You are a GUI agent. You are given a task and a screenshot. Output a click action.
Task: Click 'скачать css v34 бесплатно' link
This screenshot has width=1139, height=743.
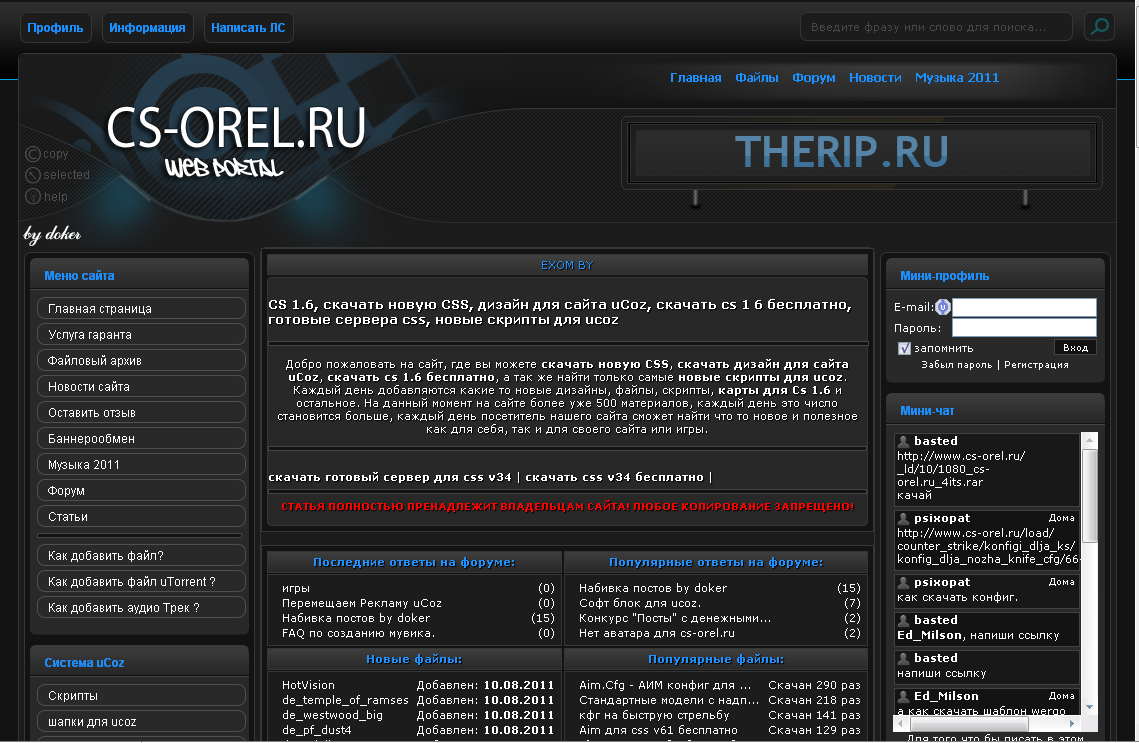click(615, 477)
